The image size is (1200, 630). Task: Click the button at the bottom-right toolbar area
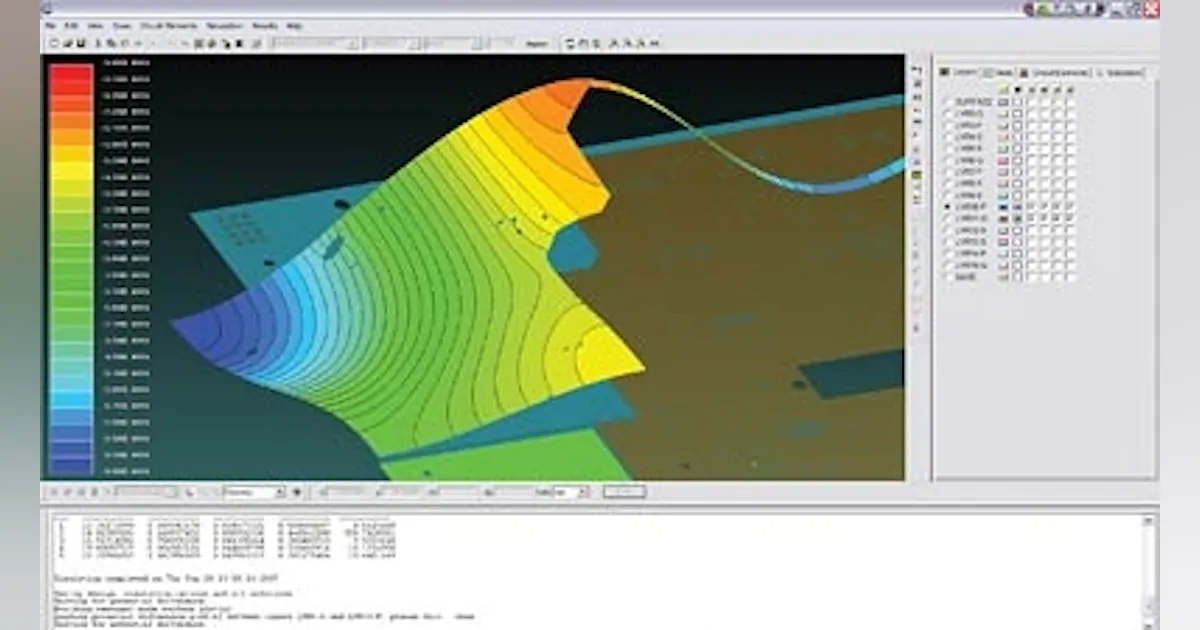(x=622, y=492)
